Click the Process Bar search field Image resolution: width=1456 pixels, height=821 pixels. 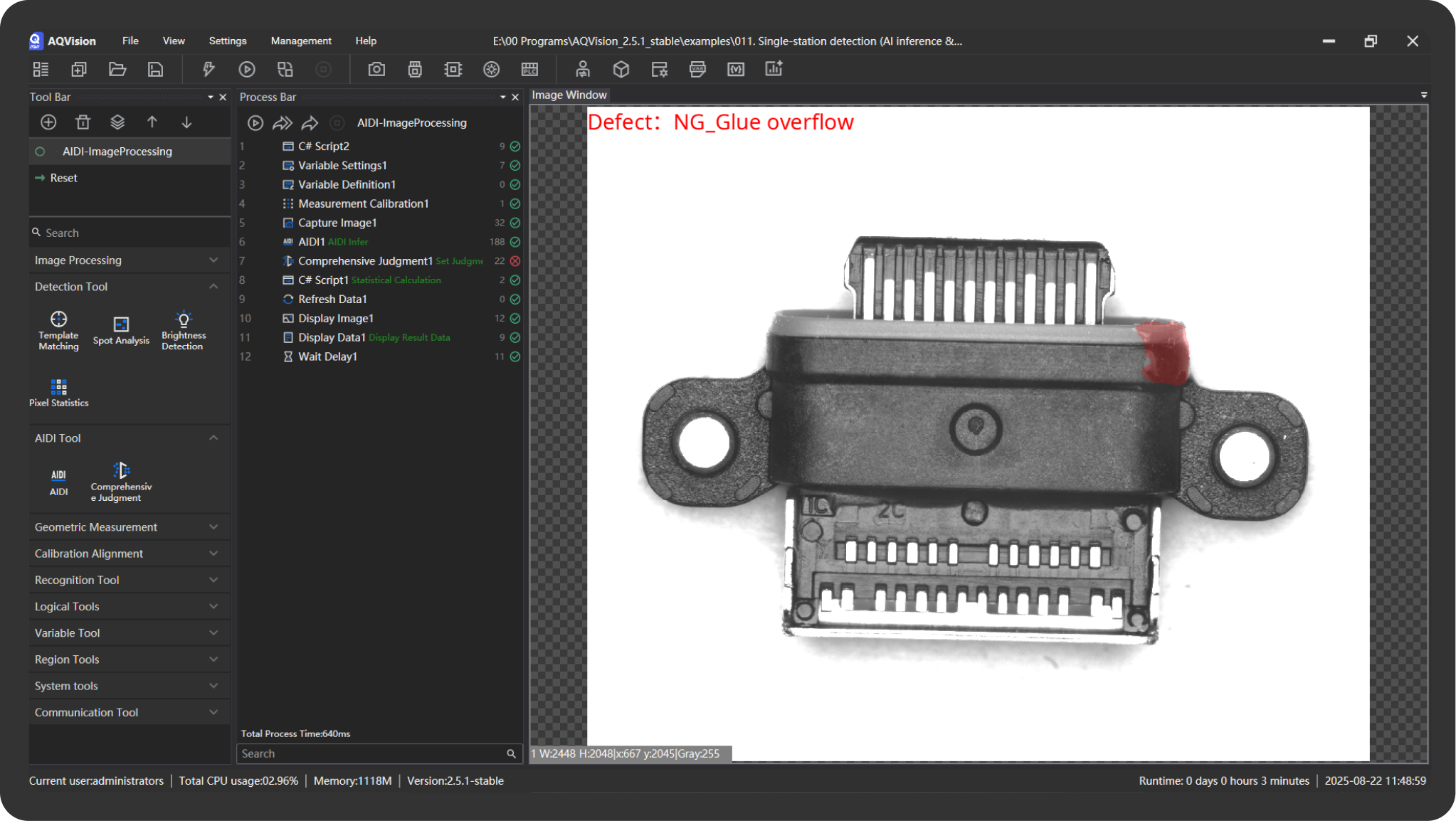pos(370,753)
